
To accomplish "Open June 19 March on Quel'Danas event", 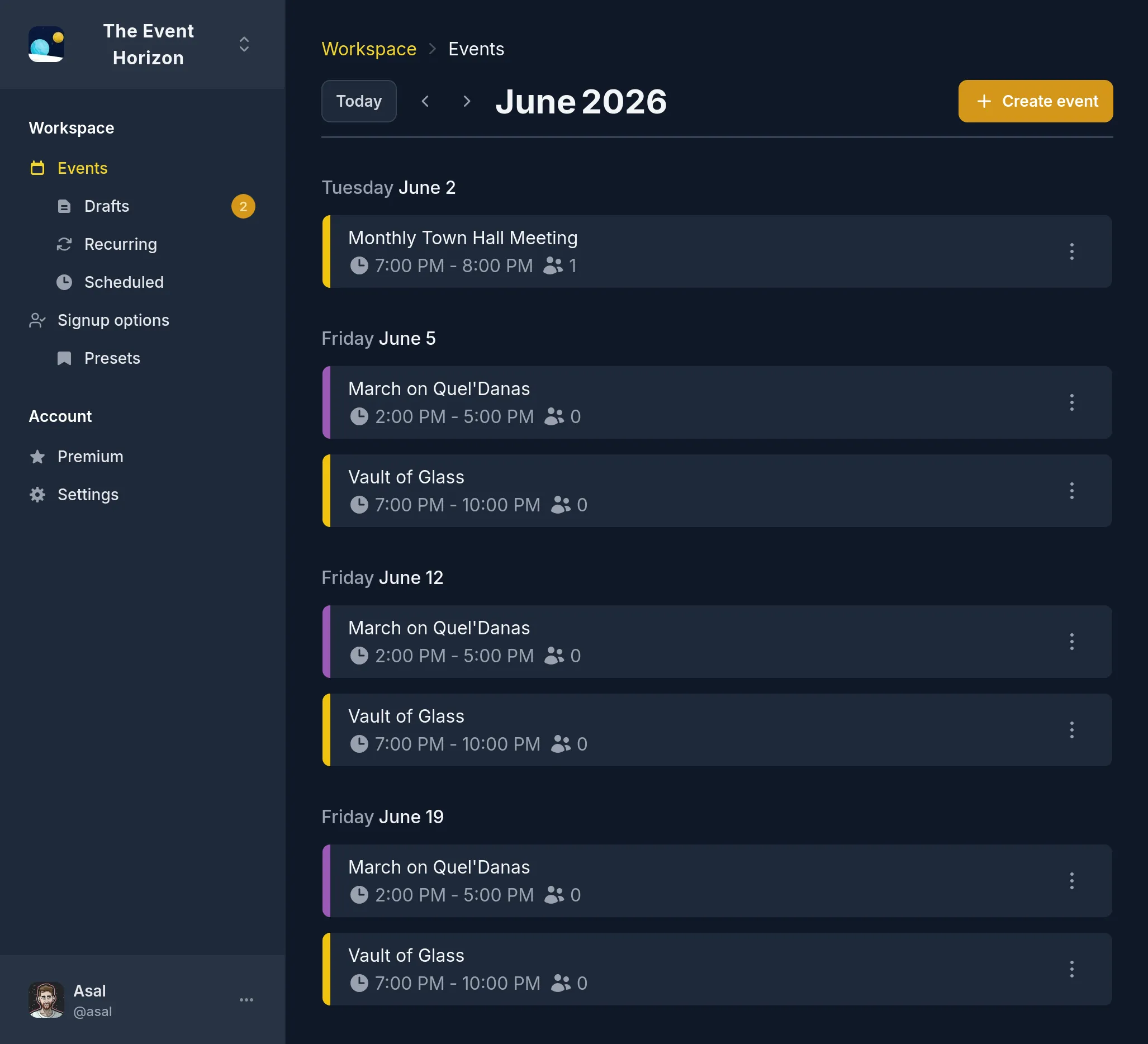I will pyautogui.click(x=717, y=881).
